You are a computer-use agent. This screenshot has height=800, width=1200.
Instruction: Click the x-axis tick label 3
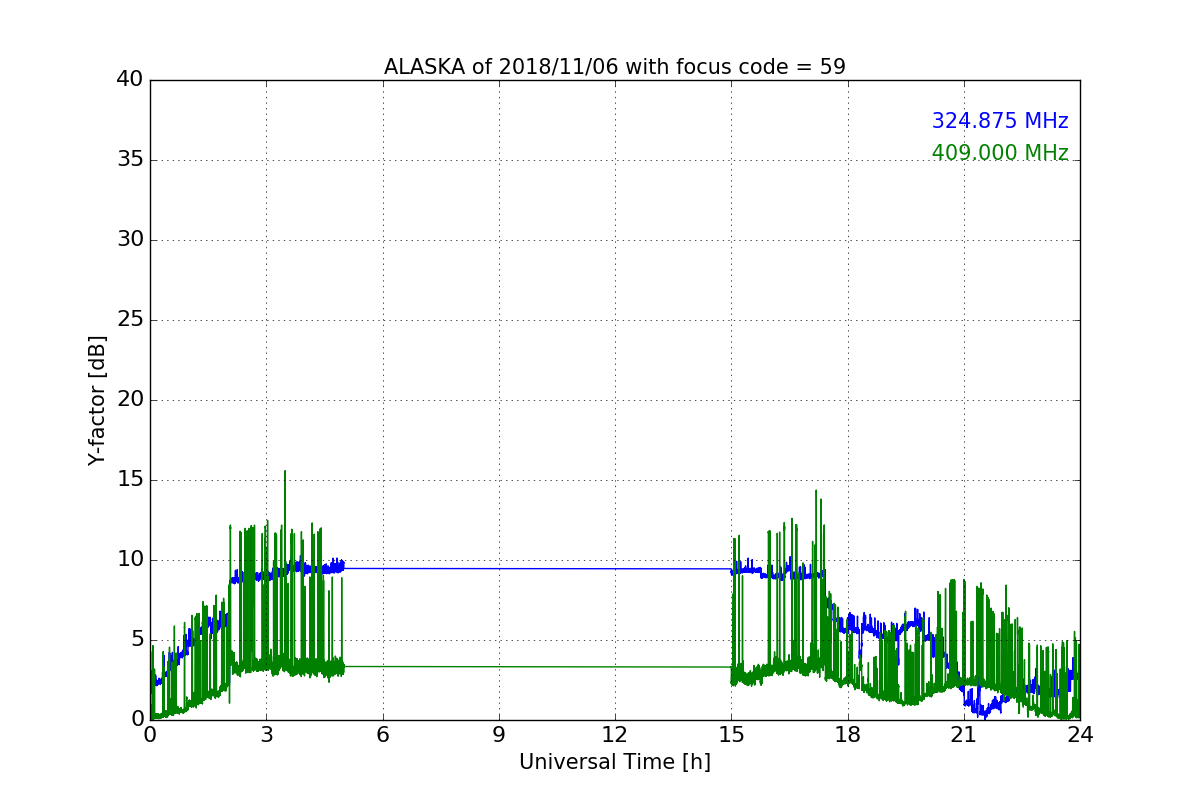[x=266, y=734]
